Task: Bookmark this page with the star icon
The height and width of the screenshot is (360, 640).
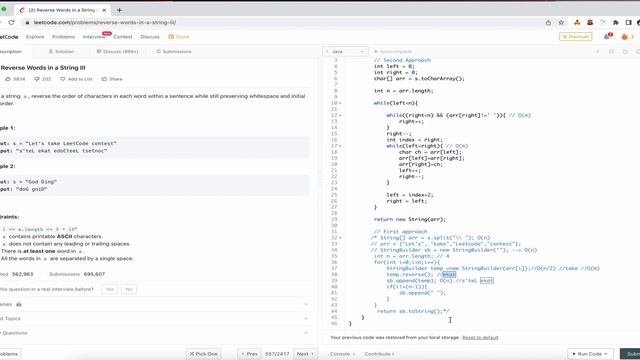Action: 561,22
